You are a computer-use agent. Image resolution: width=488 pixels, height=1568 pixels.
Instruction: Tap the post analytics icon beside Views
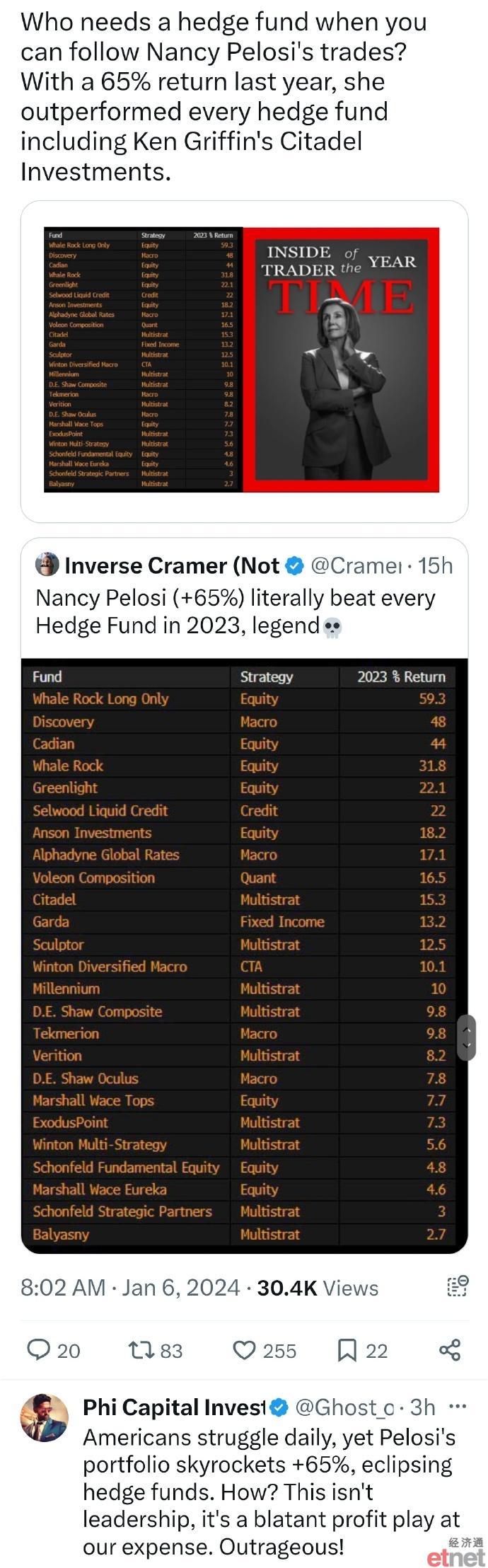coord(458,1286)
